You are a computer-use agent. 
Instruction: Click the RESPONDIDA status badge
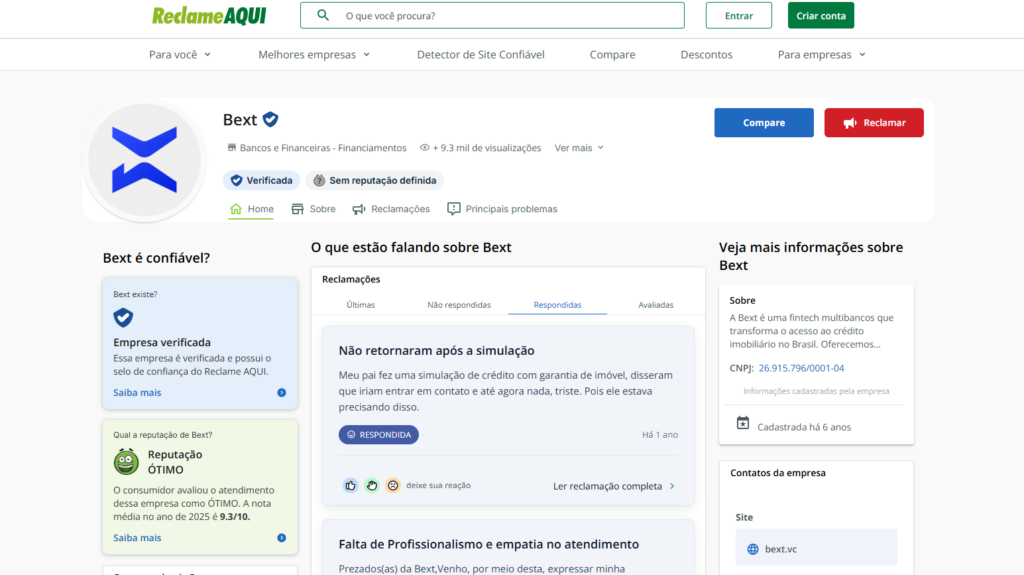pyautogui.click(x=379, y=435)
